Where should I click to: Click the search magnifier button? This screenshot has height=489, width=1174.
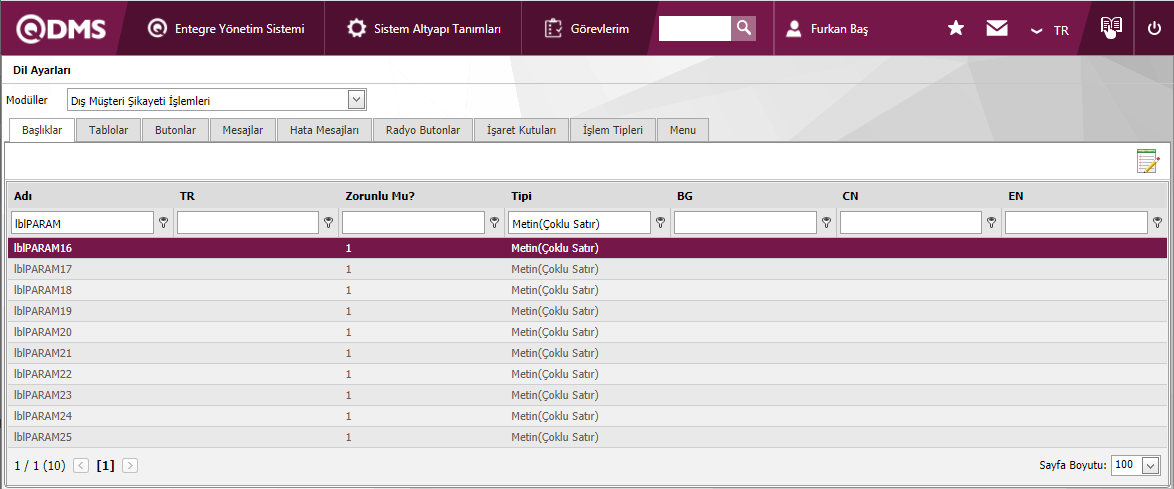point(743,29)
